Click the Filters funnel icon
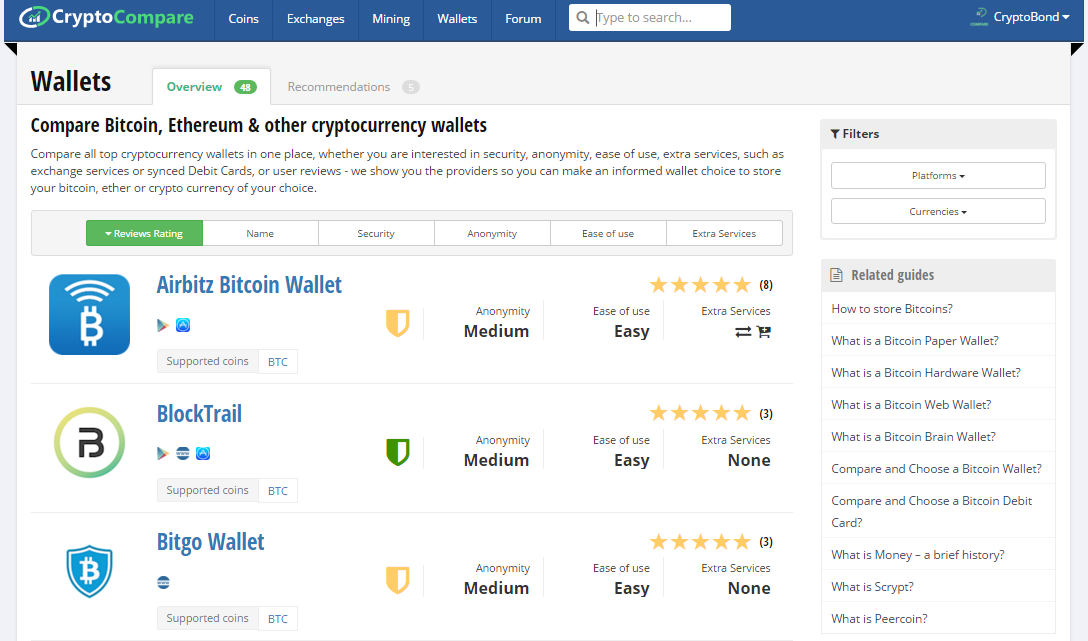The width and height of the screenshot is (1088, 641). pyautogui.click(x=835, y=134)
